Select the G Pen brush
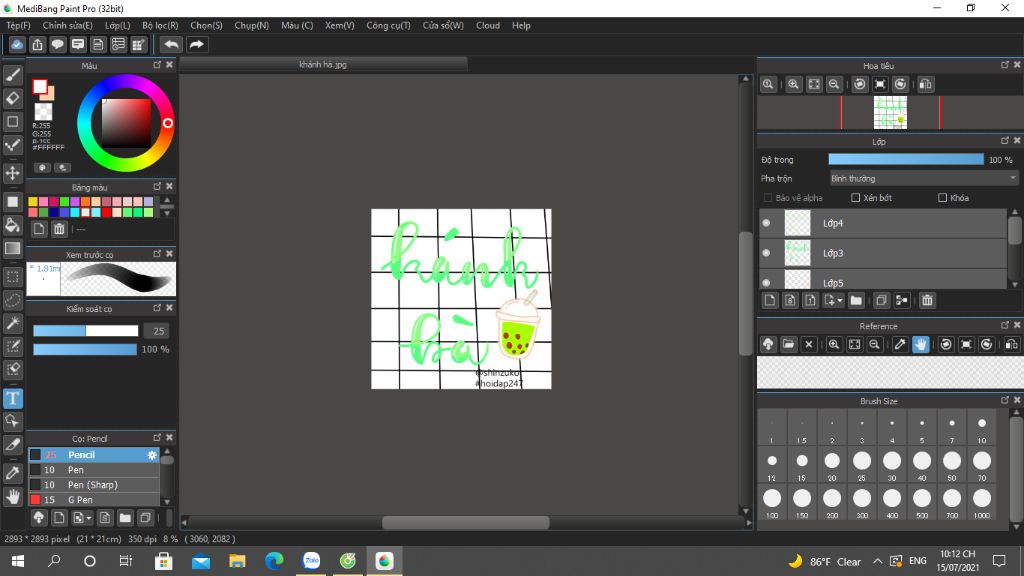 click(x=94, y=500)
